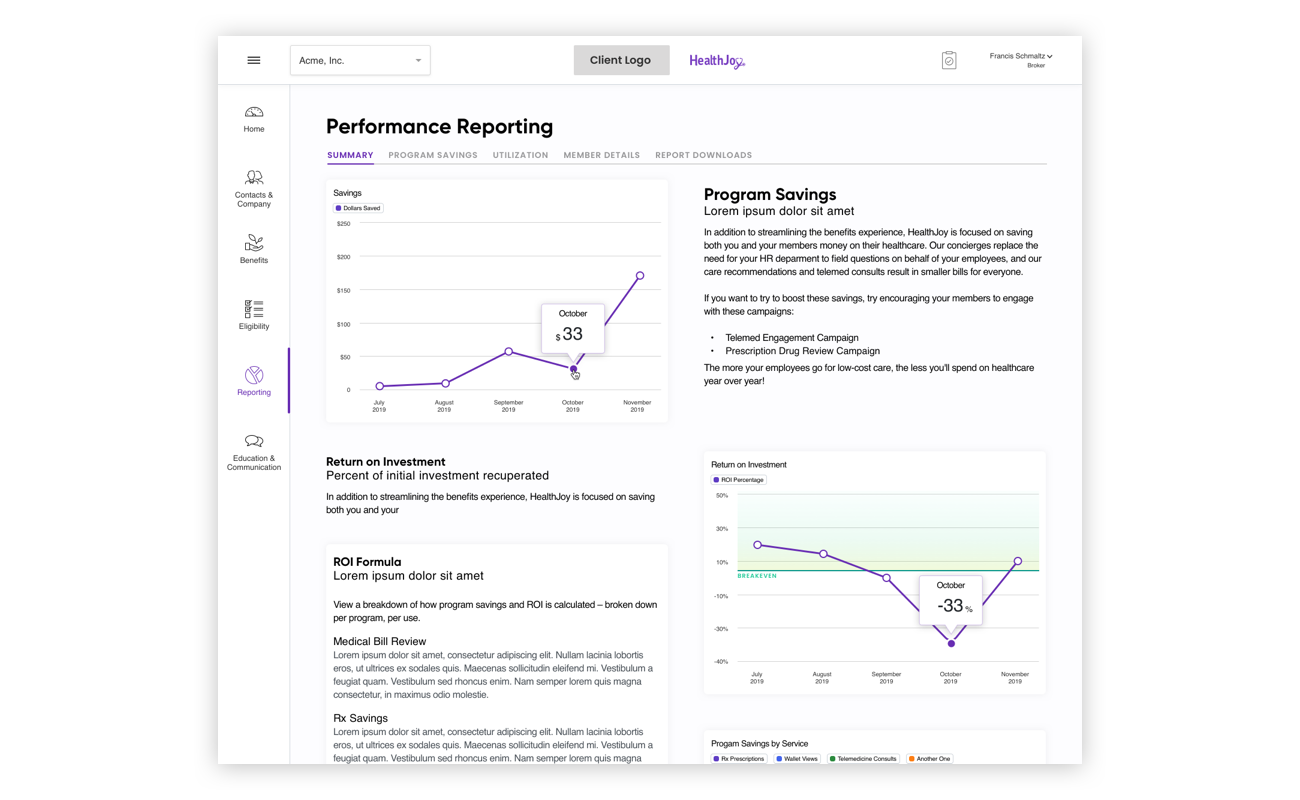Select the October 2019 ROI data point
The width and height of the screenshot is (1300, 800).
coord(951,644)
